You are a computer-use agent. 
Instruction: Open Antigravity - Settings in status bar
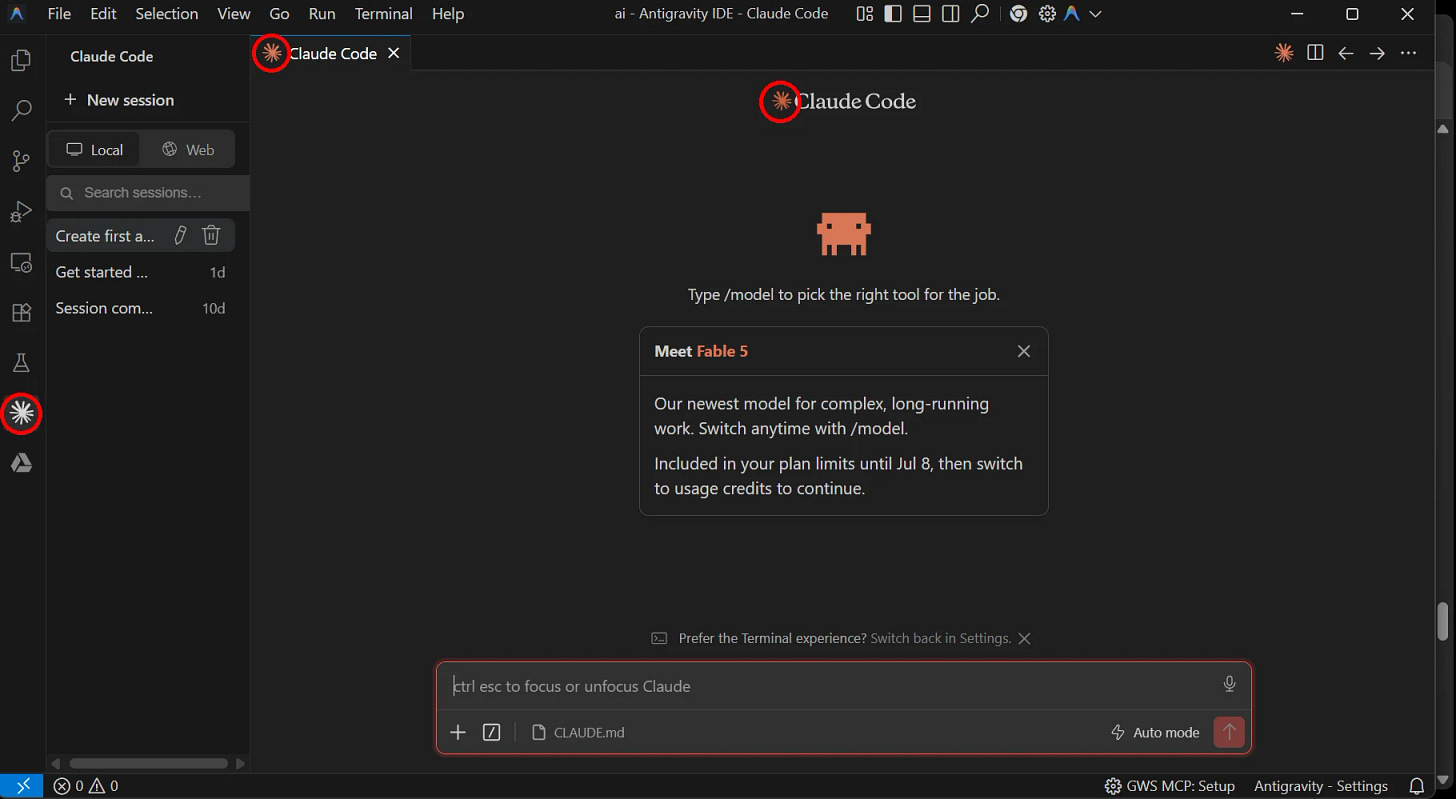pos(1321,786)
